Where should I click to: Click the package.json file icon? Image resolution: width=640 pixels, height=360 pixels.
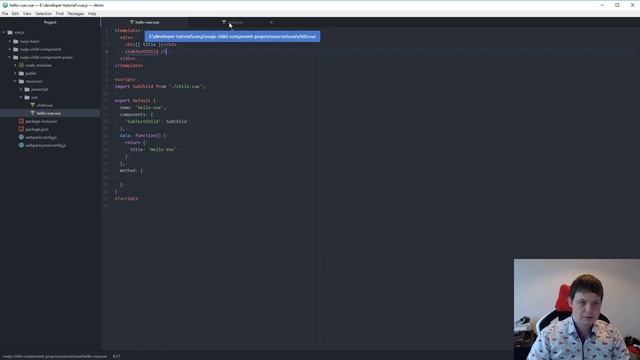pos(21,129)
